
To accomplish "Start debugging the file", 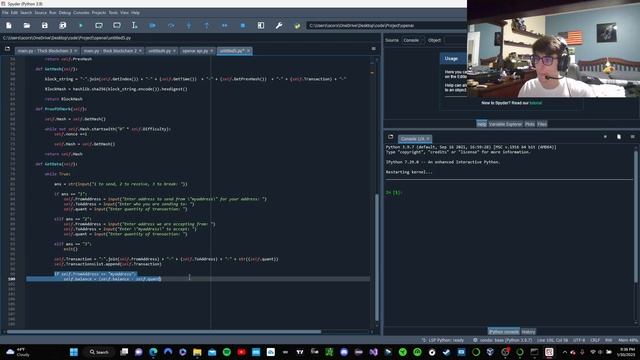I will (153, 25).
